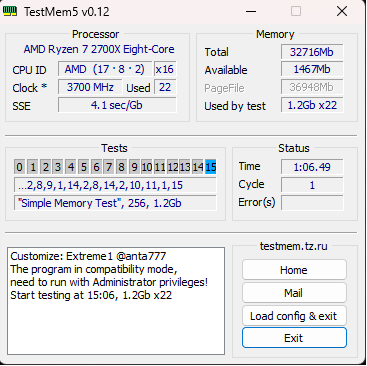Image resolution: width=367 pixels, height=366 pixels.
Task: Click the Mail button
Action: (x=294, y=293)
